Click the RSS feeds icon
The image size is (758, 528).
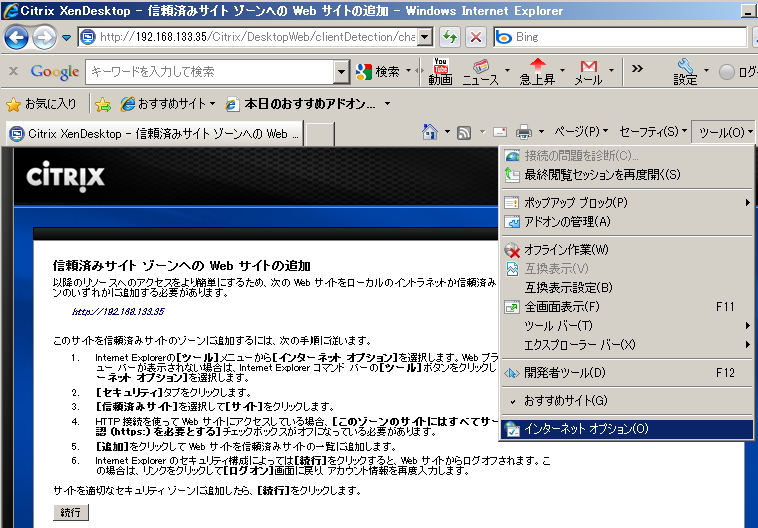(x=464, y=132)
